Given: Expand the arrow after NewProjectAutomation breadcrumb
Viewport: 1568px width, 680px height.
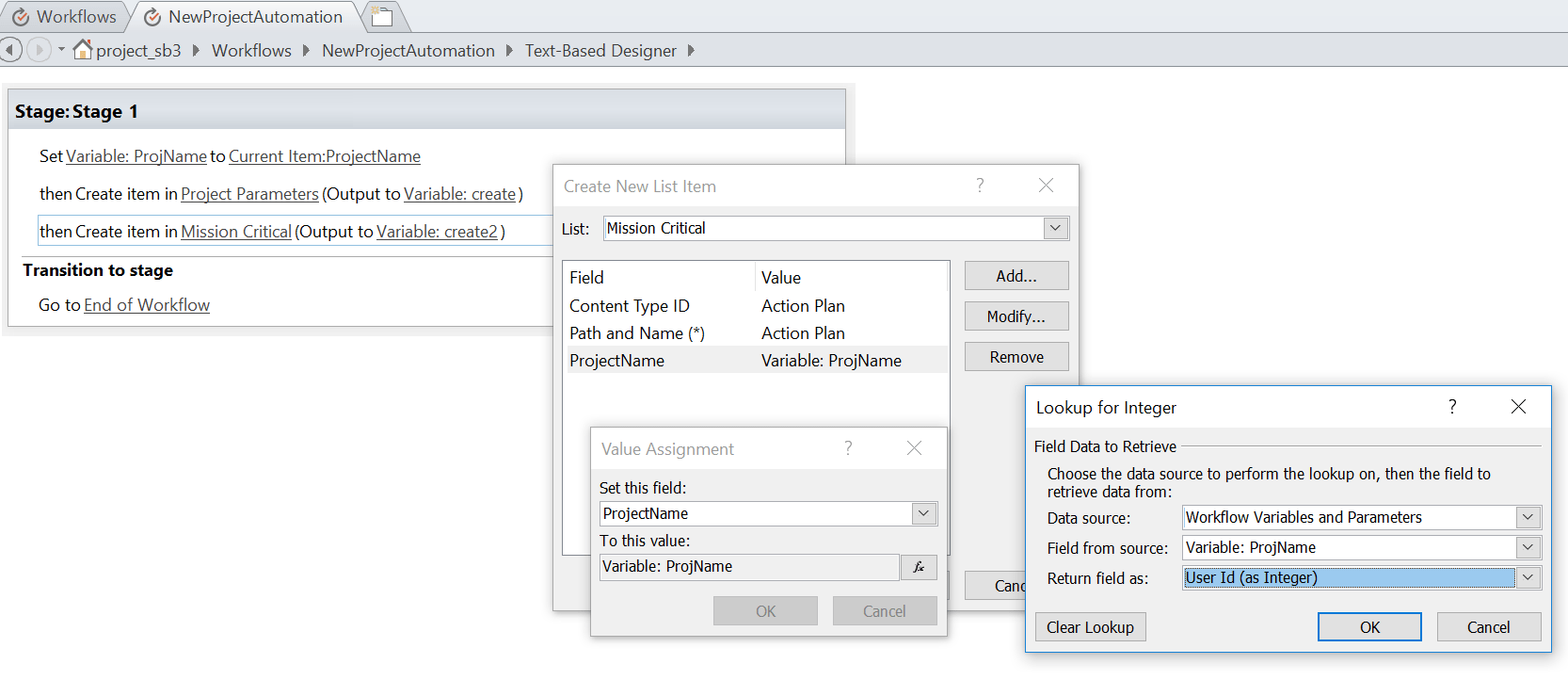Looking at the screenshot, I should 509,51.
